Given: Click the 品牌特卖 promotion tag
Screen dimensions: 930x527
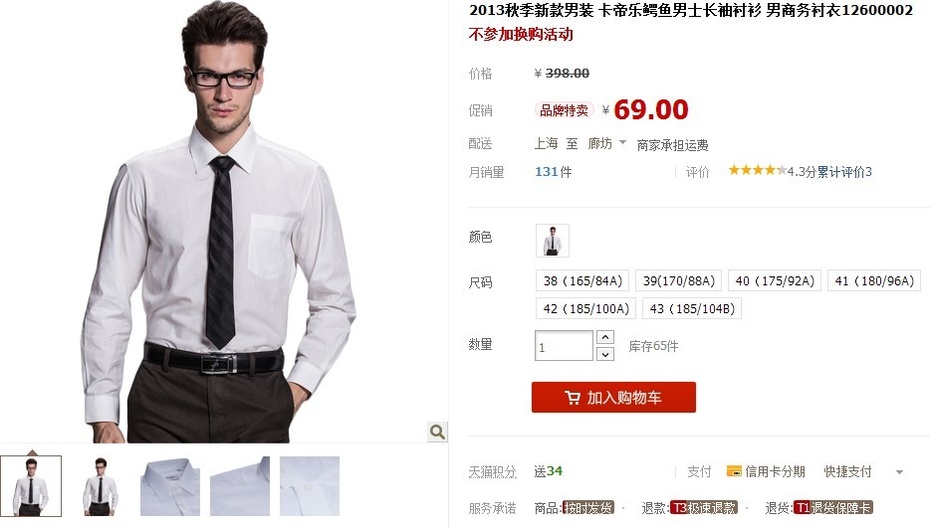Looking at the screenshot, I should 564,110.
